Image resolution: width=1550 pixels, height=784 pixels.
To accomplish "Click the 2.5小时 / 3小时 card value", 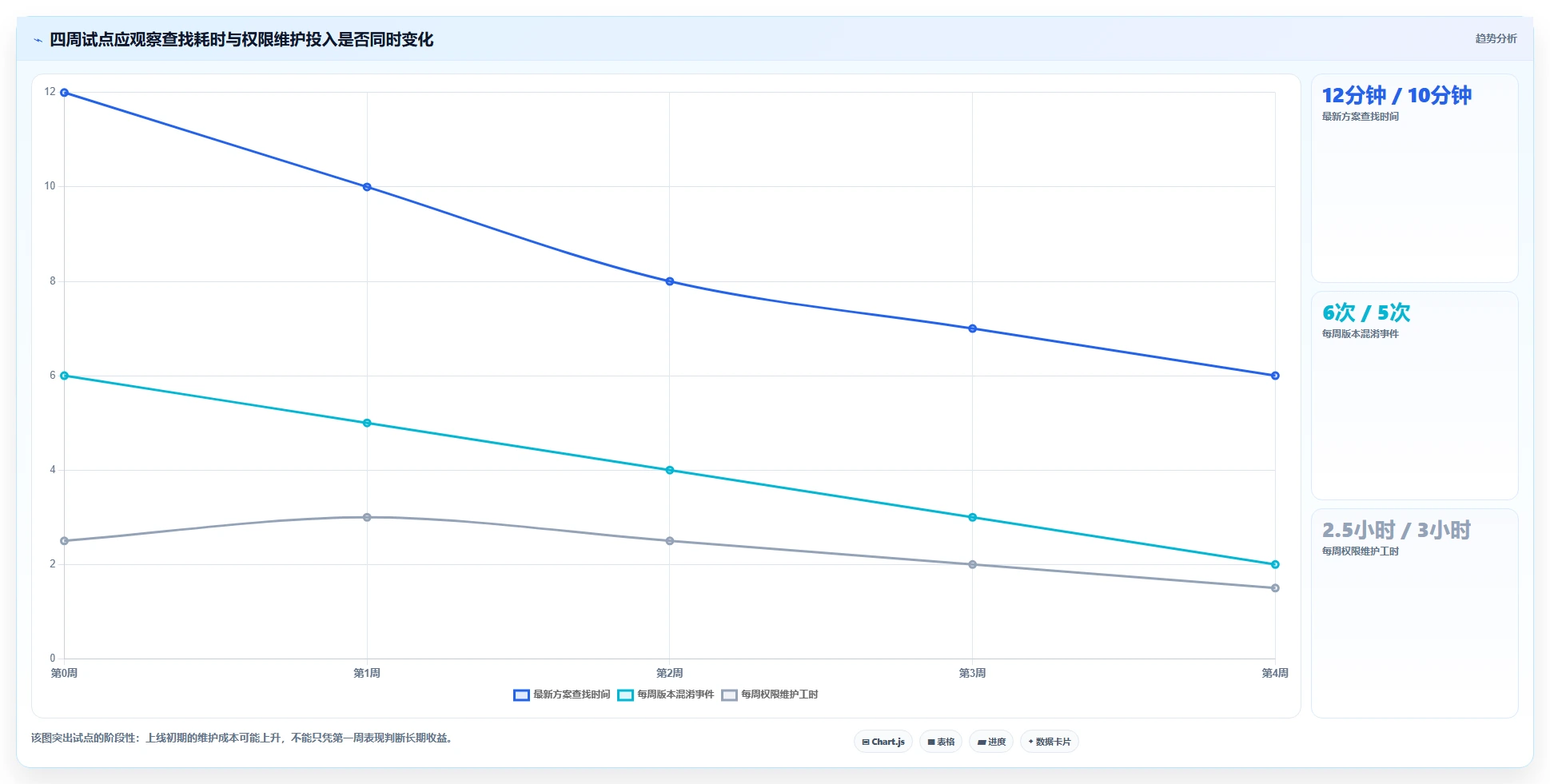I will [1397, 531].
